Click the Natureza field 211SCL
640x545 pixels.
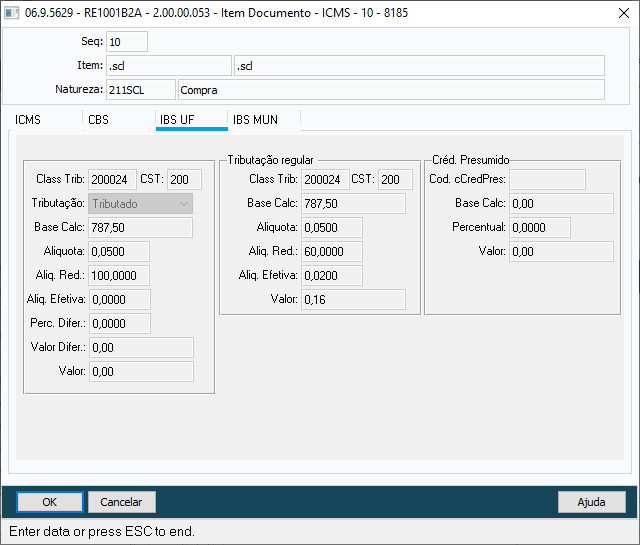pyautogui.click(x=141, y=90)
